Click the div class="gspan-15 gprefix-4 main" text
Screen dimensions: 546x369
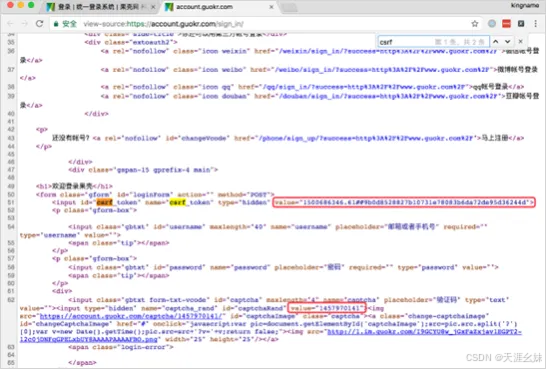[143, 170]
